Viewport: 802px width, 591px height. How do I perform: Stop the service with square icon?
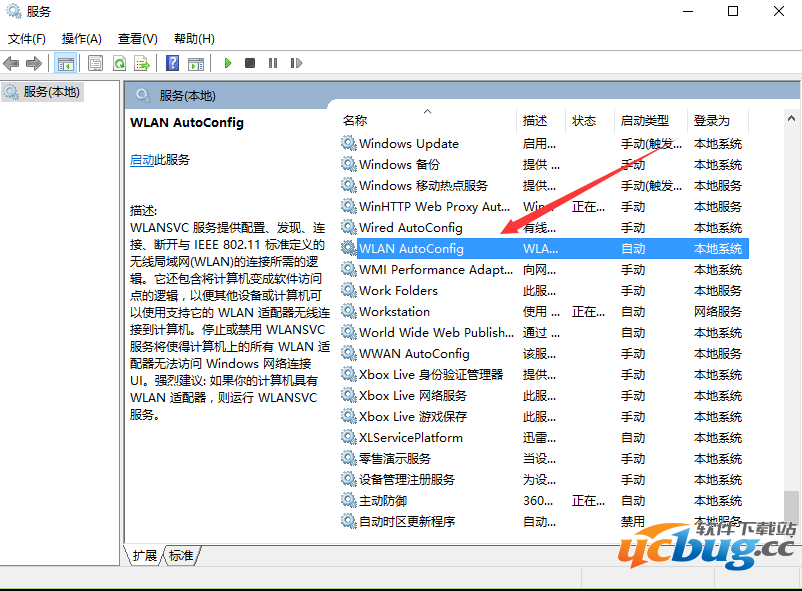pyautogui.click(x=250, y=63)
